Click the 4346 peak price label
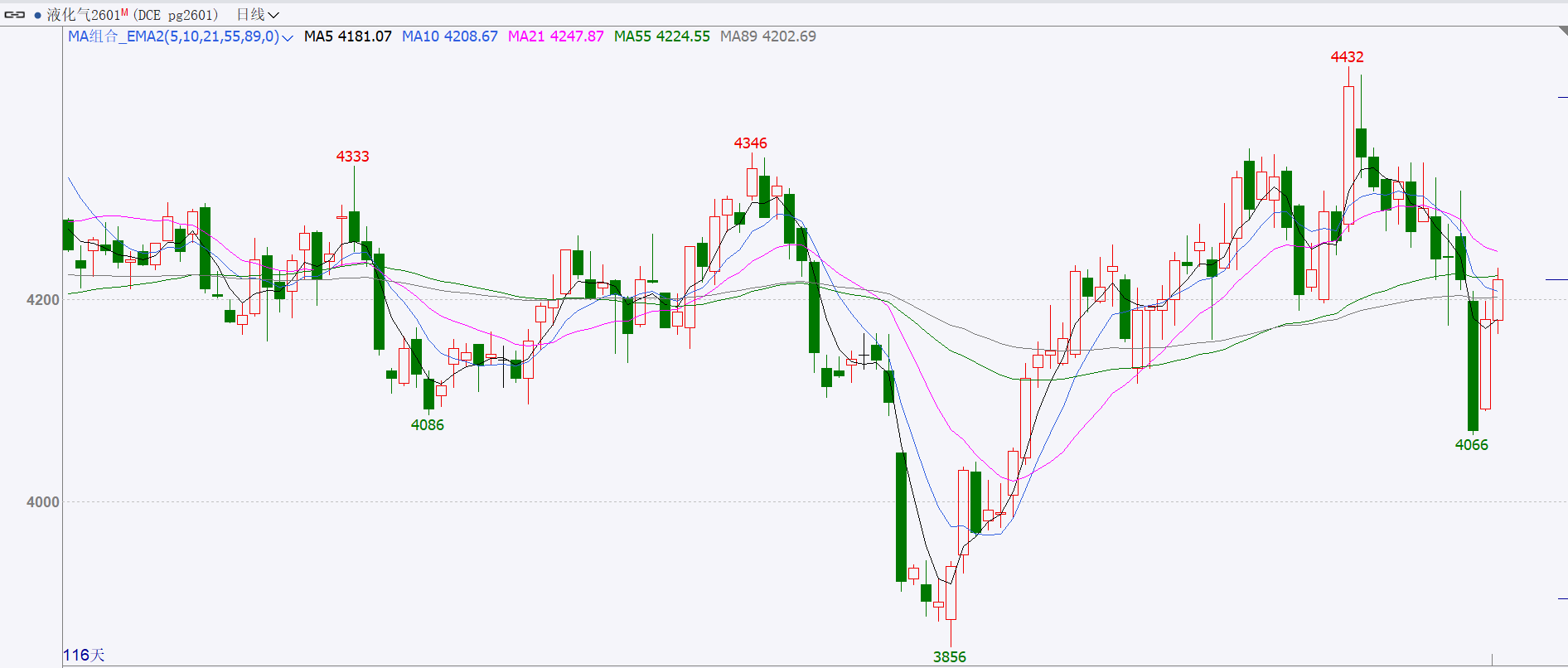 pos(750,143)
